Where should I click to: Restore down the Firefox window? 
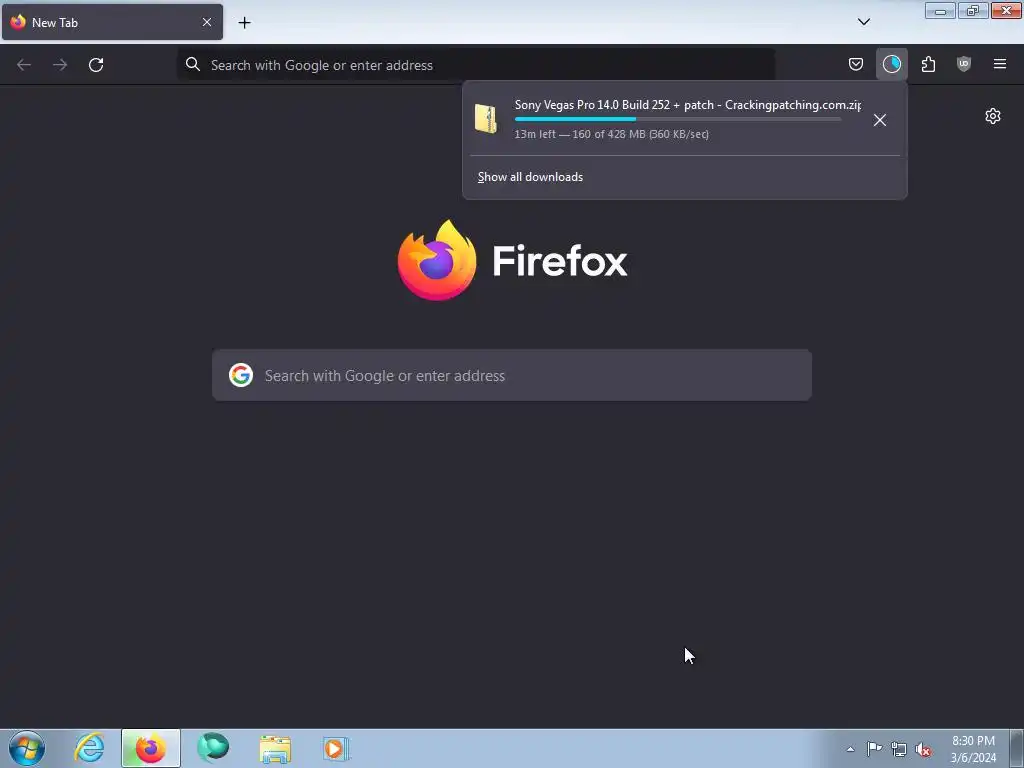tap(973, 10)
